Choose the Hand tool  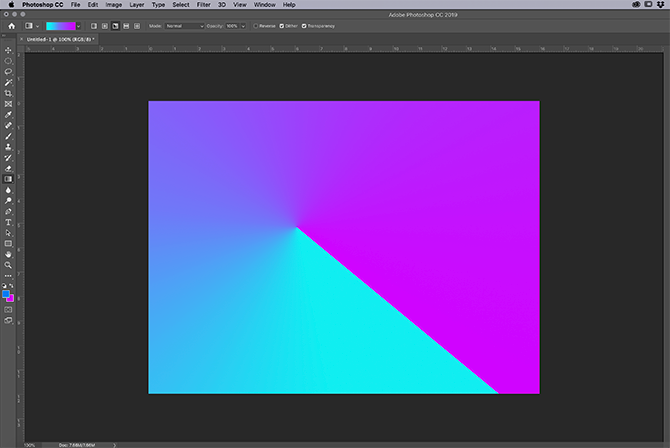(9, 254)
